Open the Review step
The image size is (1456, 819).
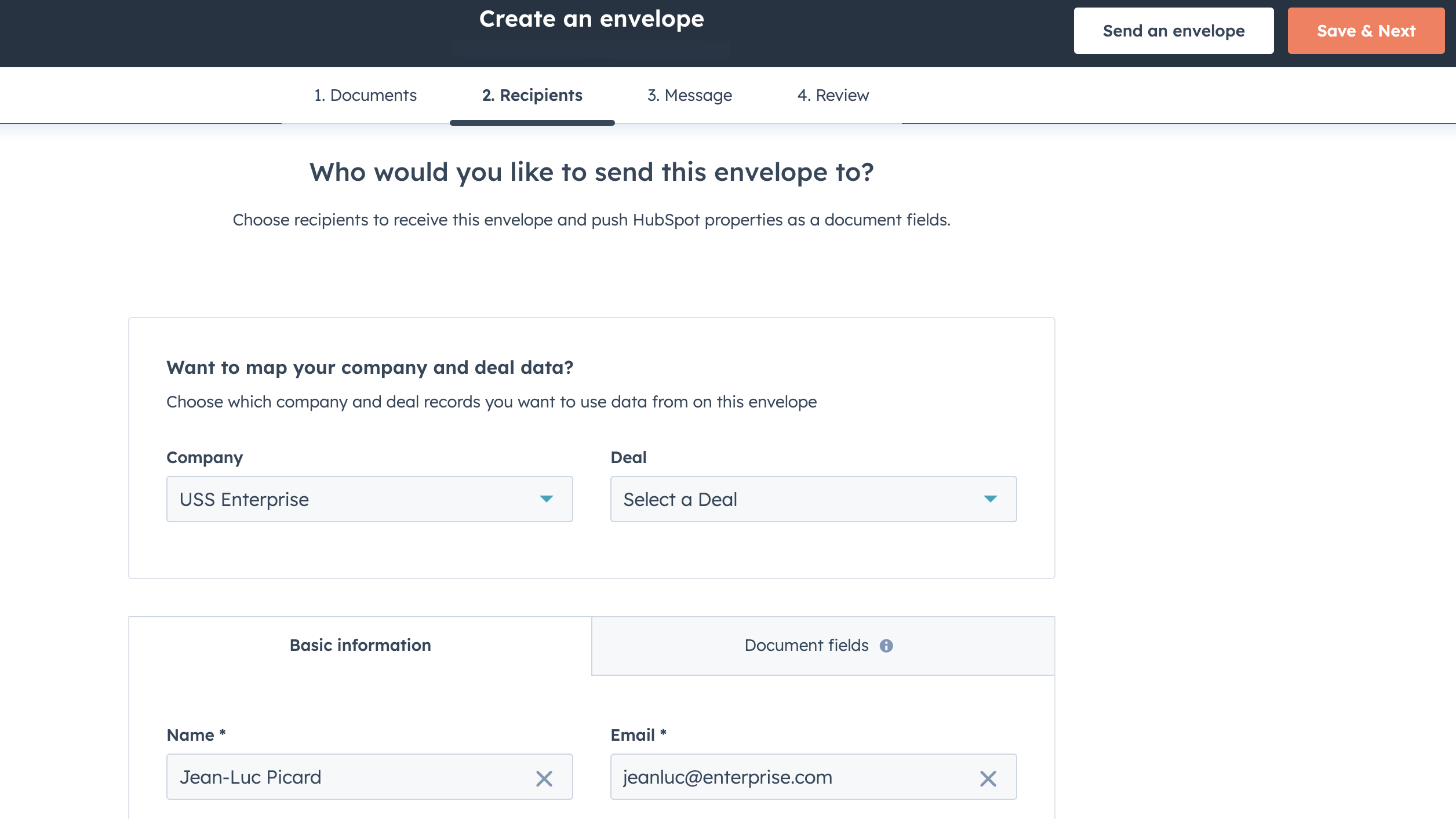pyautogui.click(x=833, y=95)
